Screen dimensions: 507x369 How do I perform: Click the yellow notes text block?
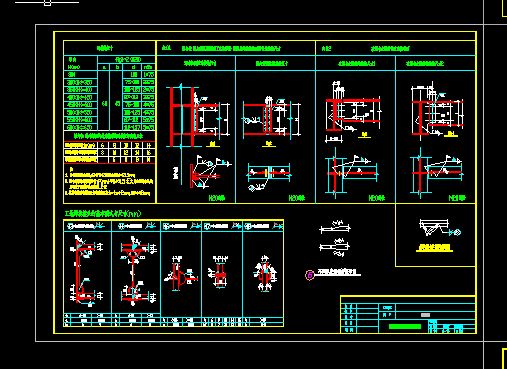click(x=109, y=182)
